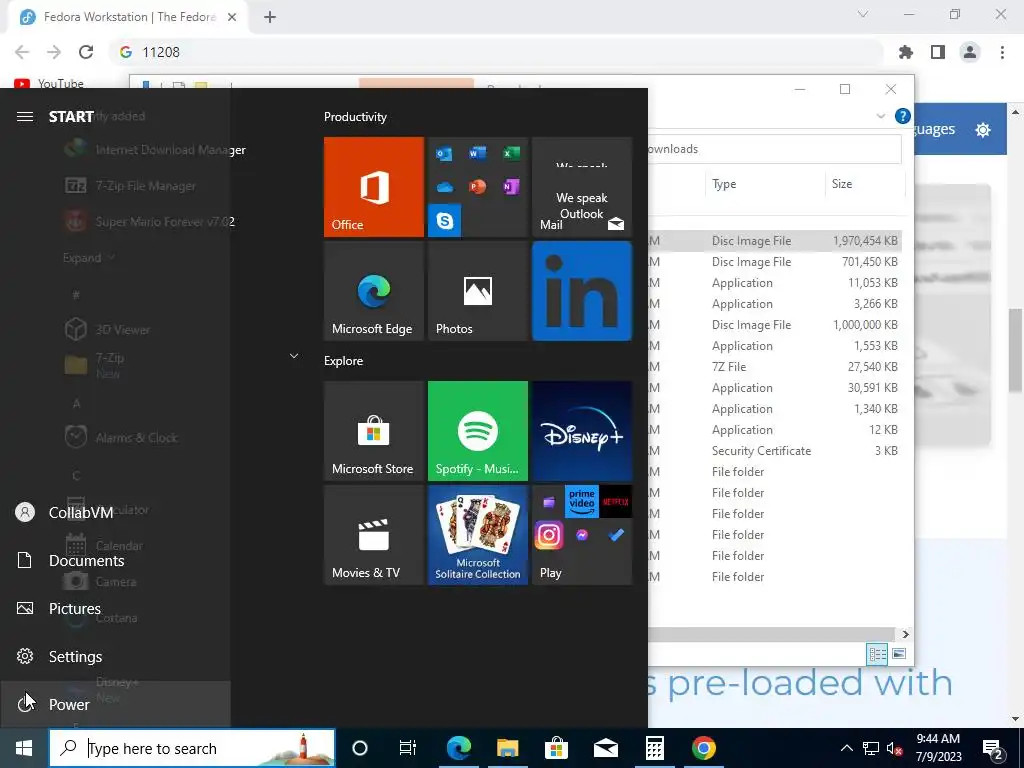Screen dimensions: 1024x768
Task: Open tab search chevron in Chrome
Action: click(x=863, y=14)
